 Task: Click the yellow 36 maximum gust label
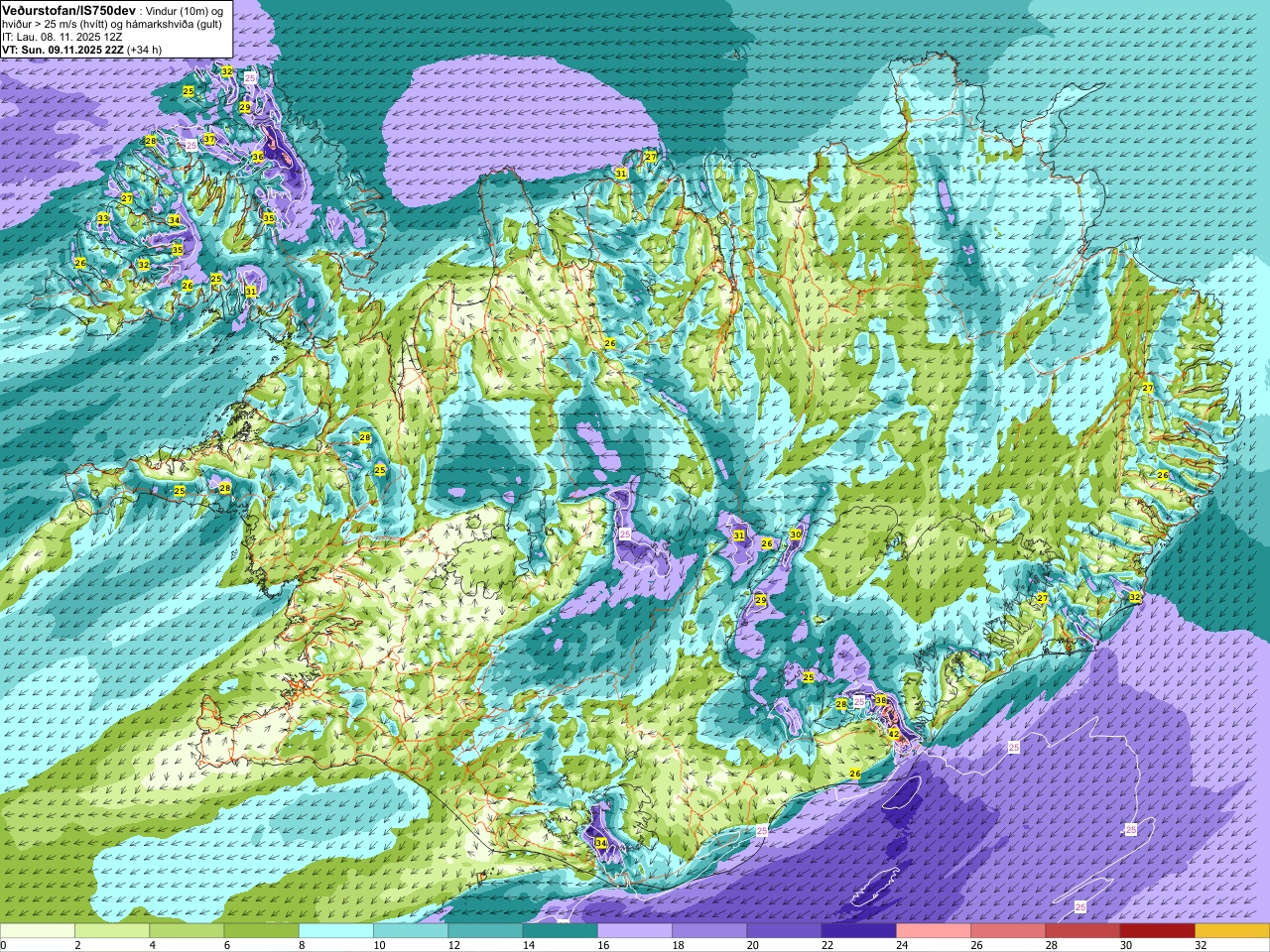(x=258, y=157)
